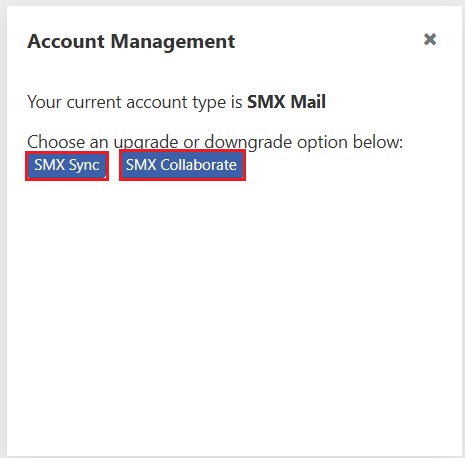Change plan to SMX Sync
465x458 pixels.
67,166
